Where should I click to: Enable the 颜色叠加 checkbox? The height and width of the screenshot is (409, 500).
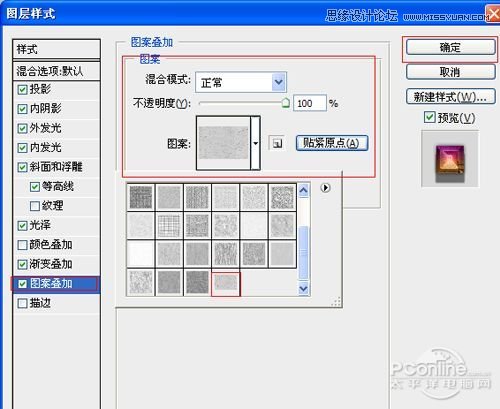[22, 245]
